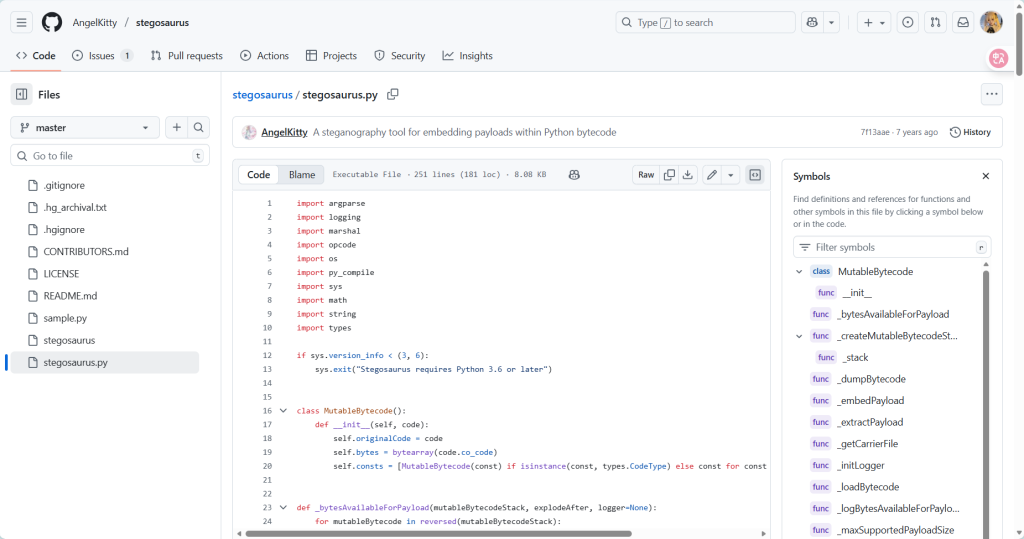Click the Filter symbols input field
The width and height of the screenshot is (1024, 539).
coord(890,247)
